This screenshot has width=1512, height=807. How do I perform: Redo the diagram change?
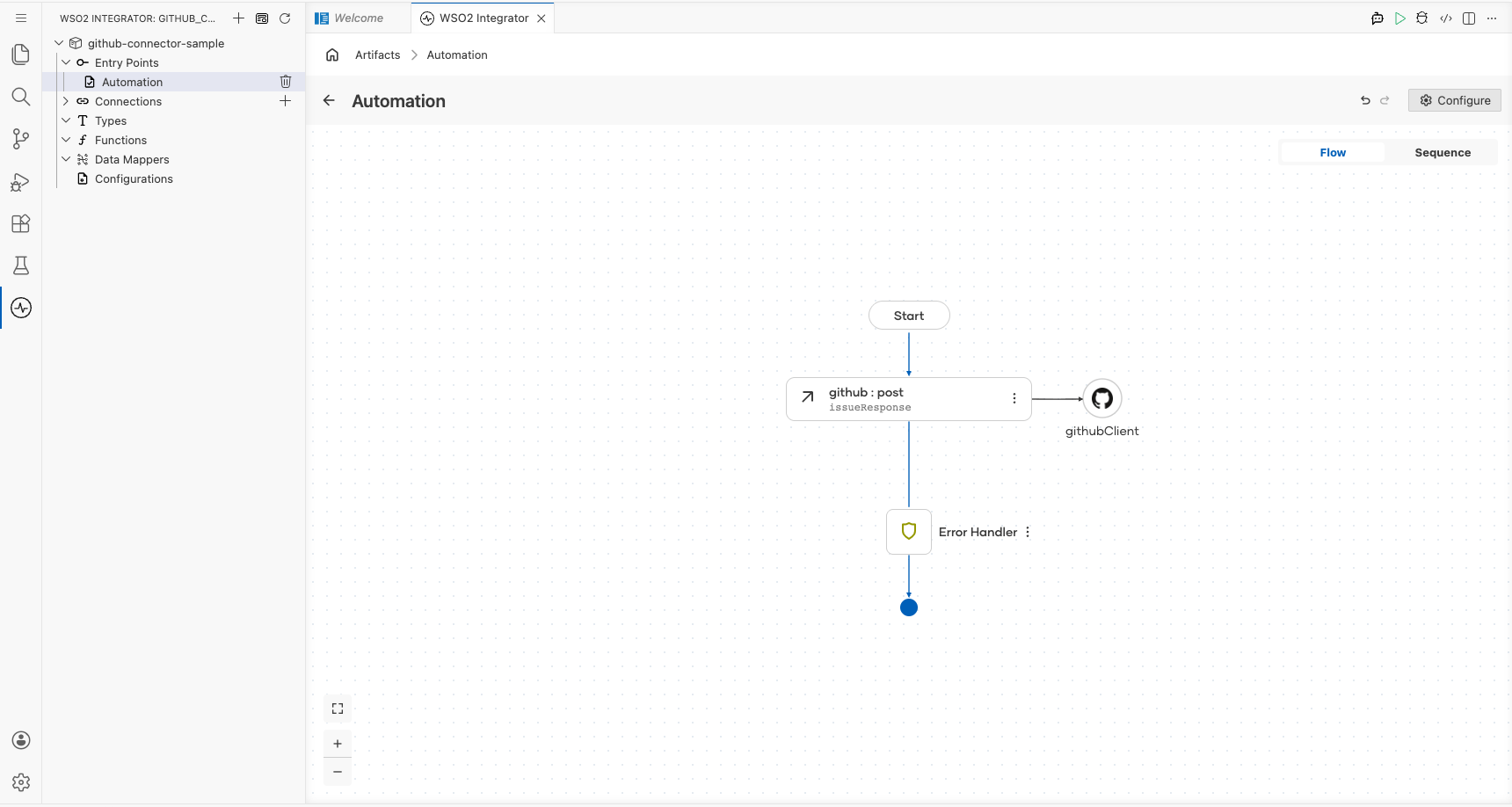click(1385, 100)
